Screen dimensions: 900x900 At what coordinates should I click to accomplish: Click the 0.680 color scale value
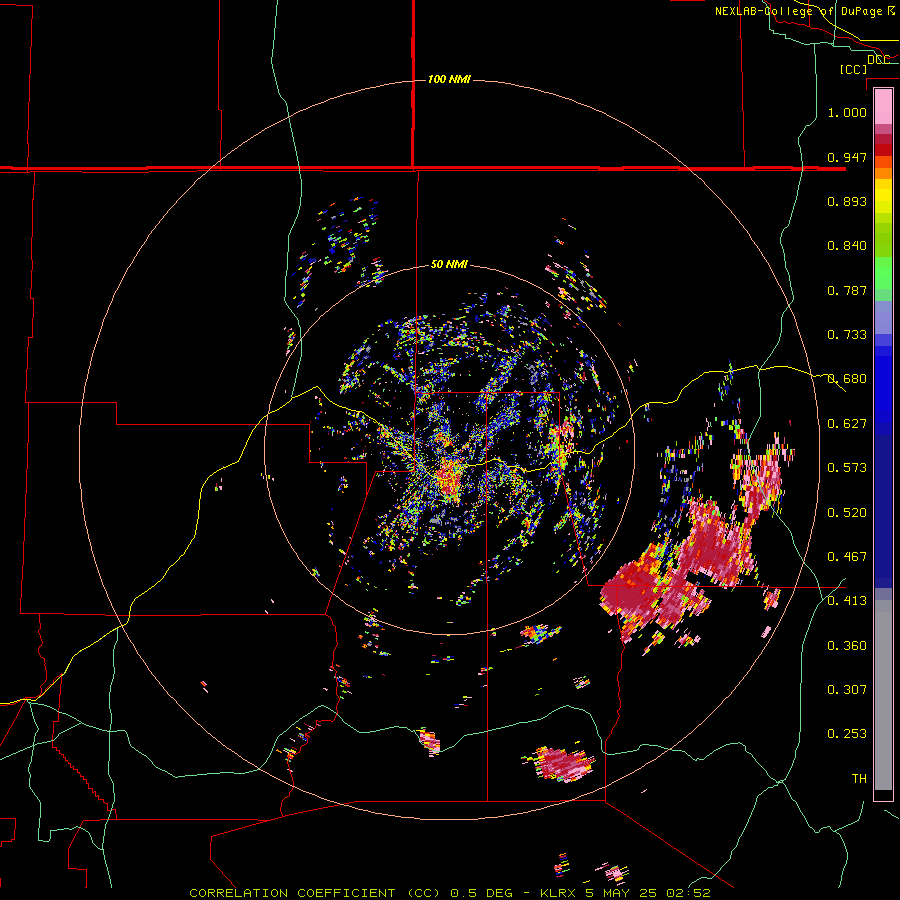click(x=847, y=379)
